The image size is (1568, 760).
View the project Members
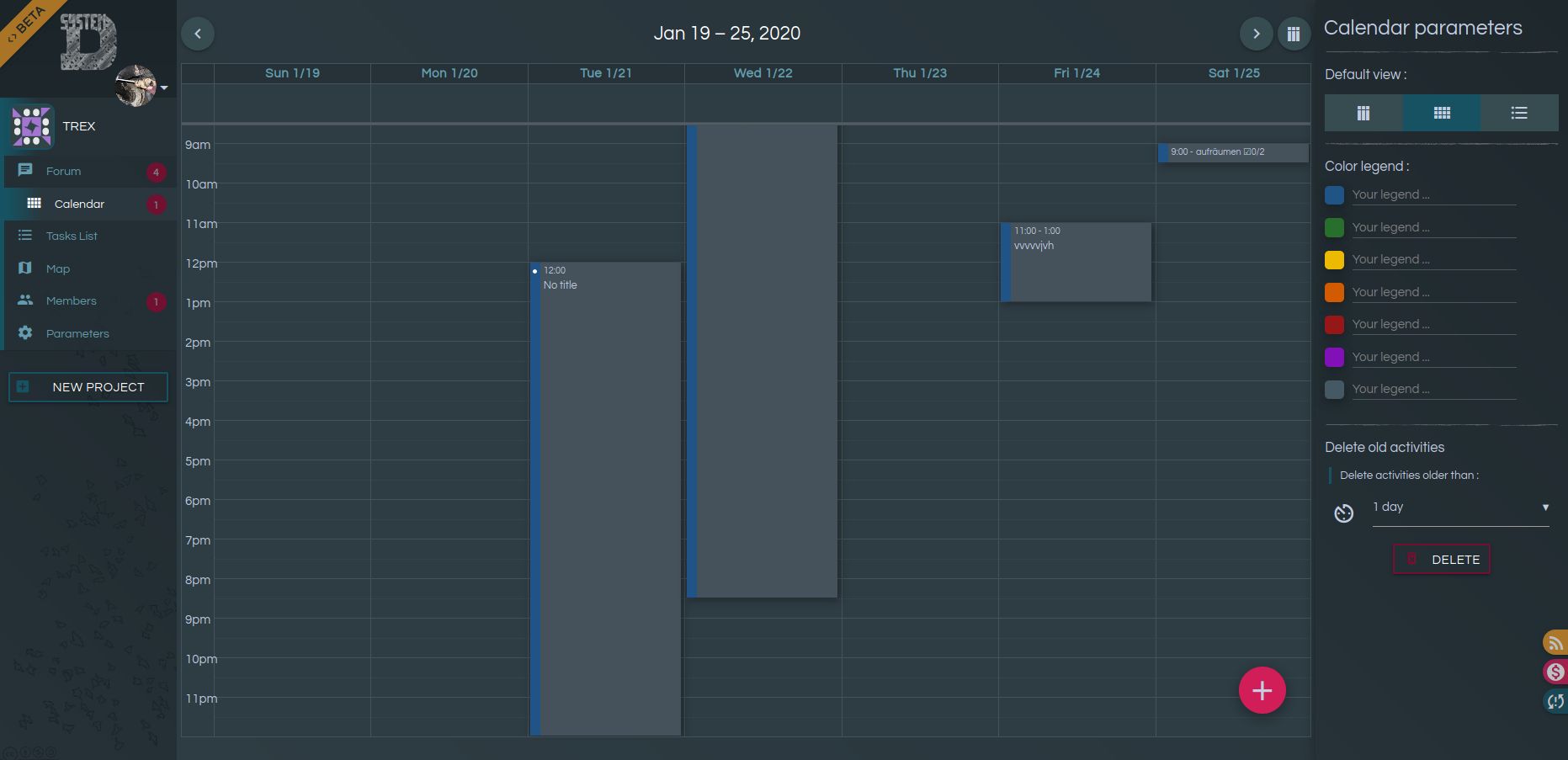tap(72, 300)
